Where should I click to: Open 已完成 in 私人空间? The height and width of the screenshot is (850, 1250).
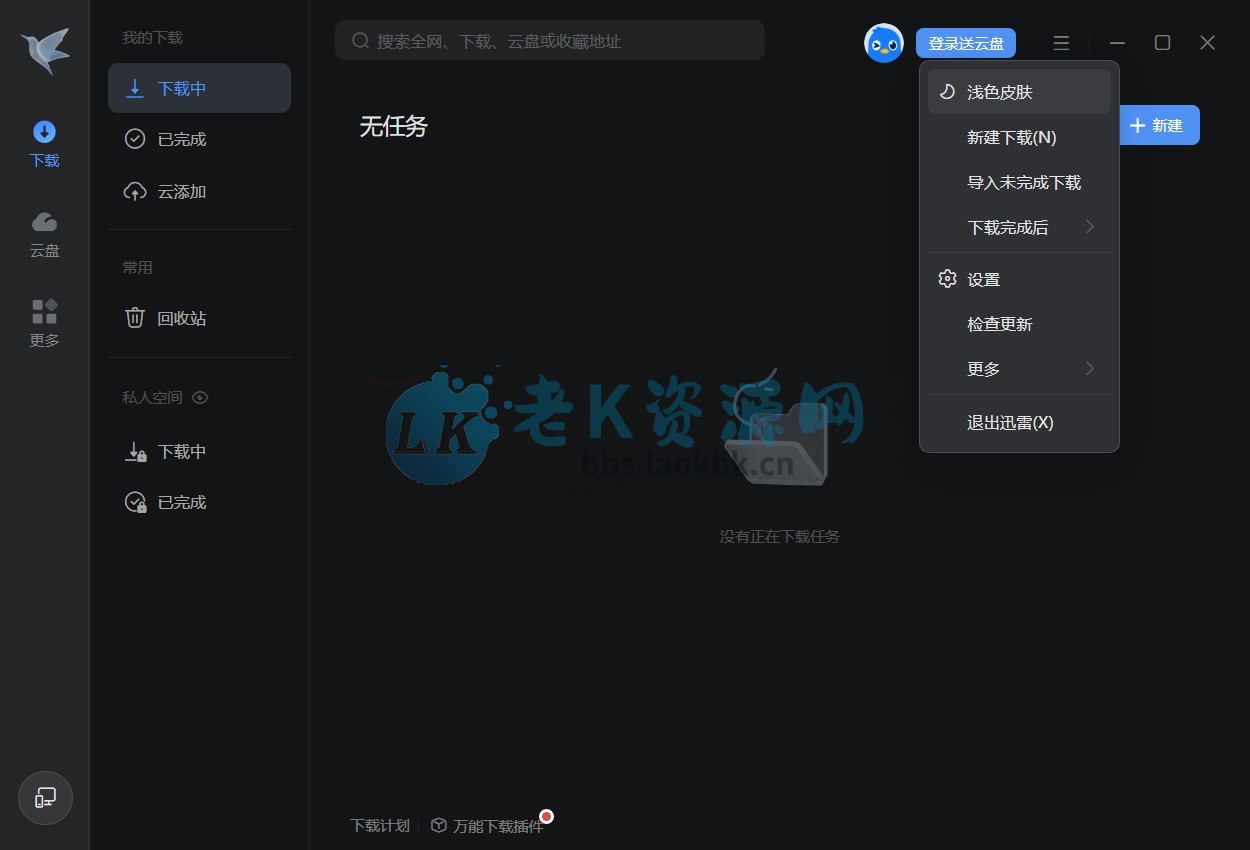click(199, 502)
